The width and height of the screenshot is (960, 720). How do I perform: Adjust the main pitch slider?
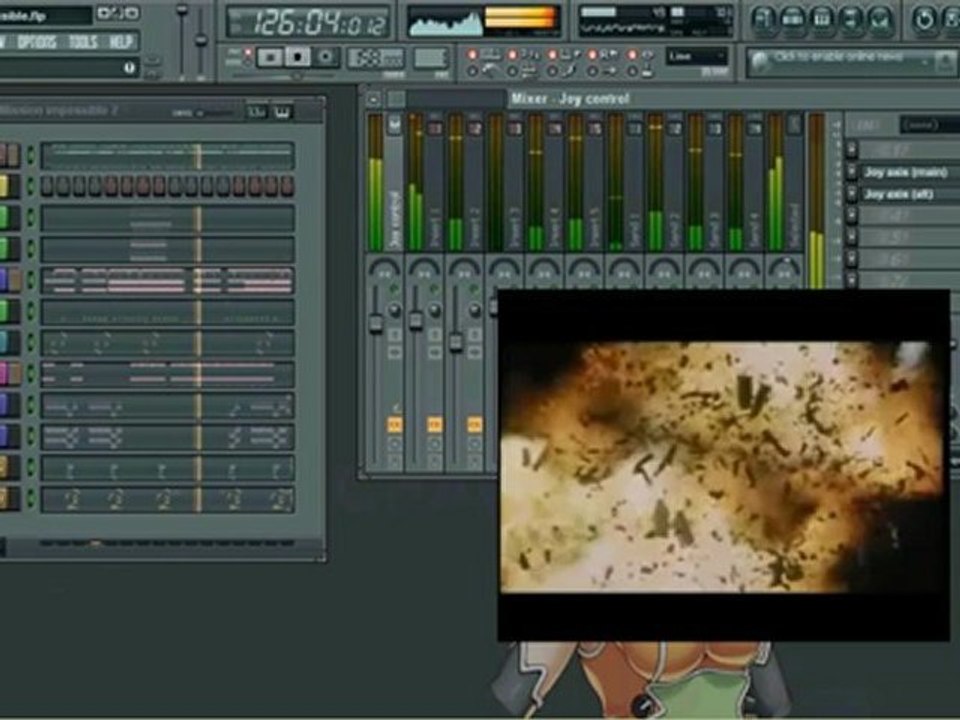click(x=201, y=40)
